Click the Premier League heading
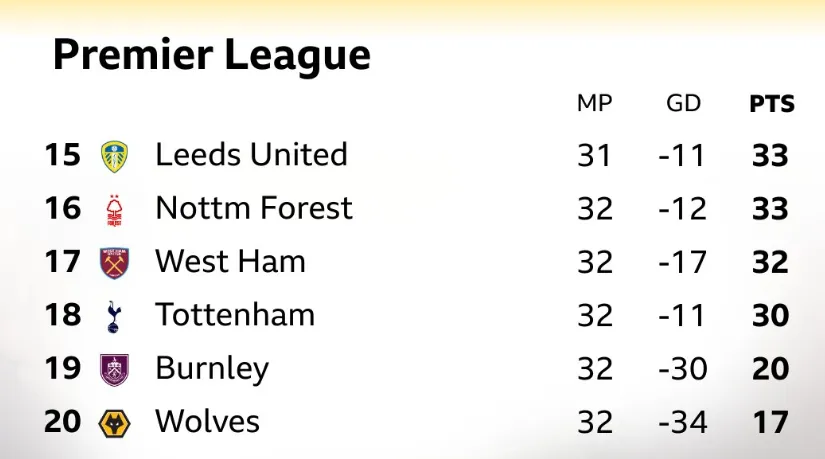The width and height of the screenshot is (825, 459). click(x=211, y=55)
